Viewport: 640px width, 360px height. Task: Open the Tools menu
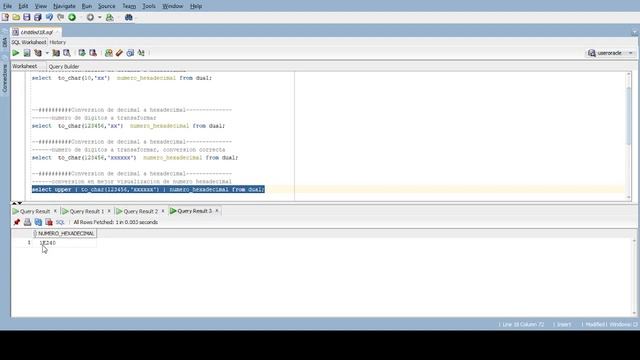(x=149, y=6)
